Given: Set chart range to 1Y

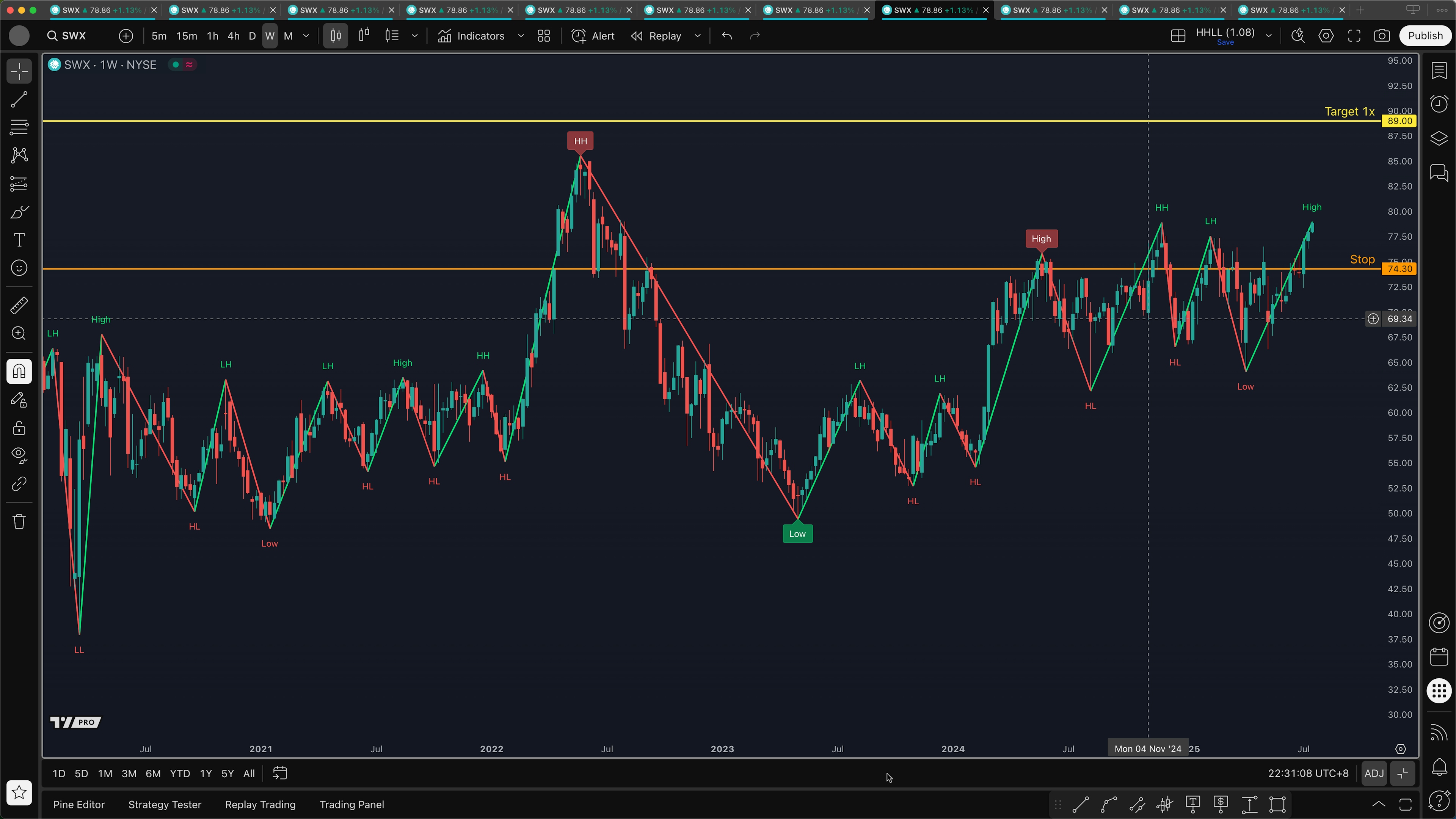Looking at the screenshot, I should (206, 774).
